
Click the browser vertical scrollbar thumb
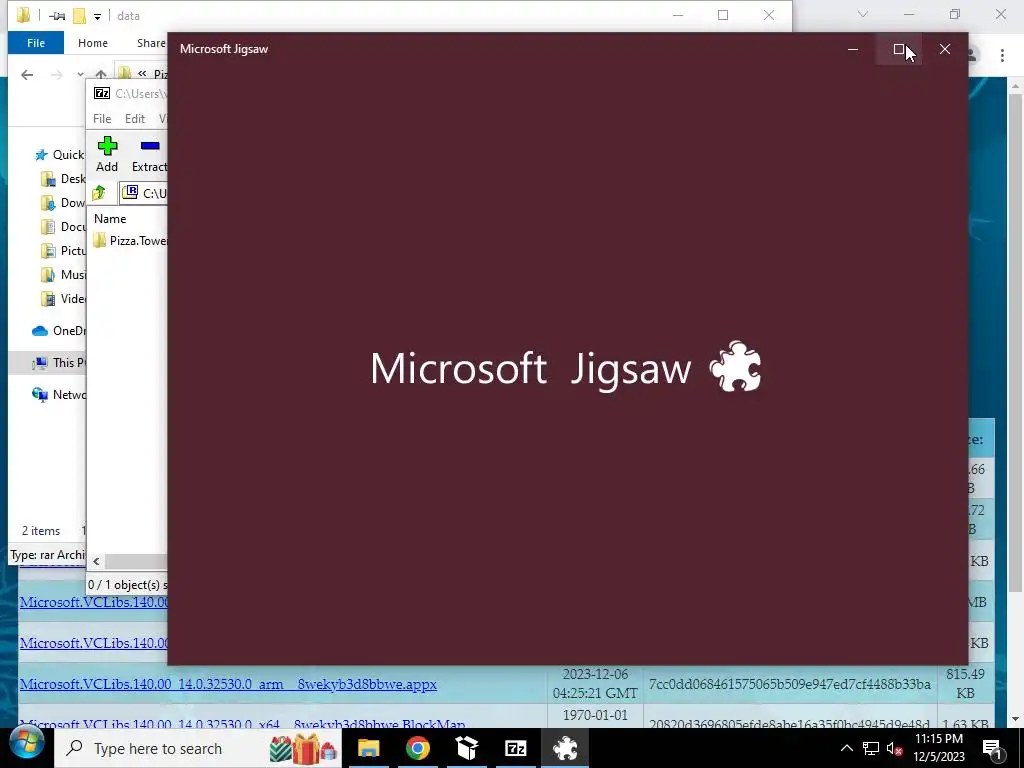1015,343
